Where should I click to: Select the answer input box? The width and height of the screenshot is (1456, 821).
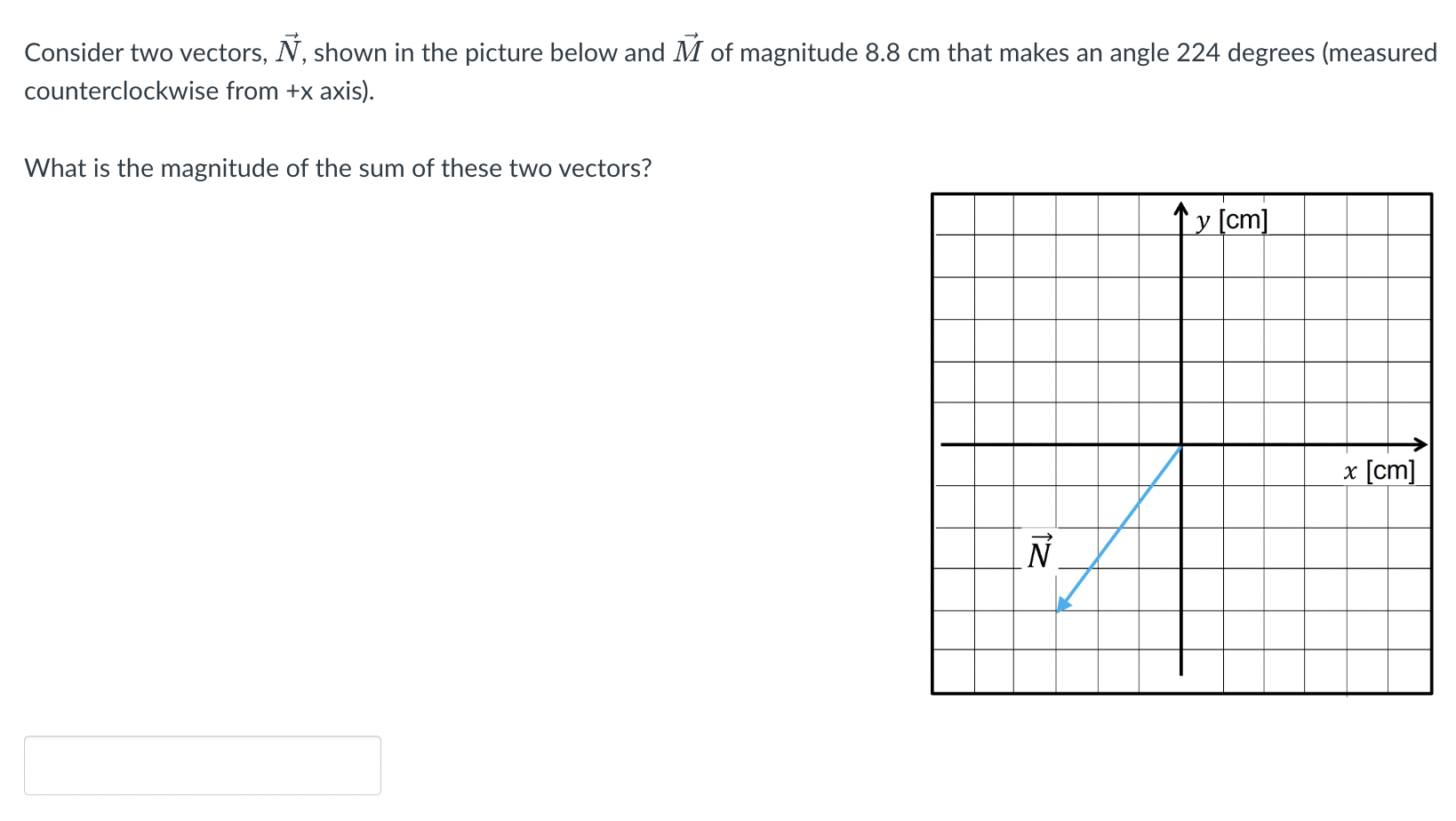(203, 765)
